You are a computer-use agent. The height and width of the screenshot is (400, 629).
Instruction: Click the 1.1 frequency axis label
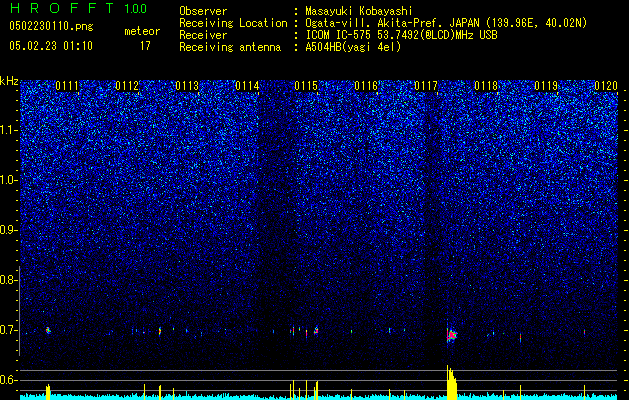coord(9,130)
